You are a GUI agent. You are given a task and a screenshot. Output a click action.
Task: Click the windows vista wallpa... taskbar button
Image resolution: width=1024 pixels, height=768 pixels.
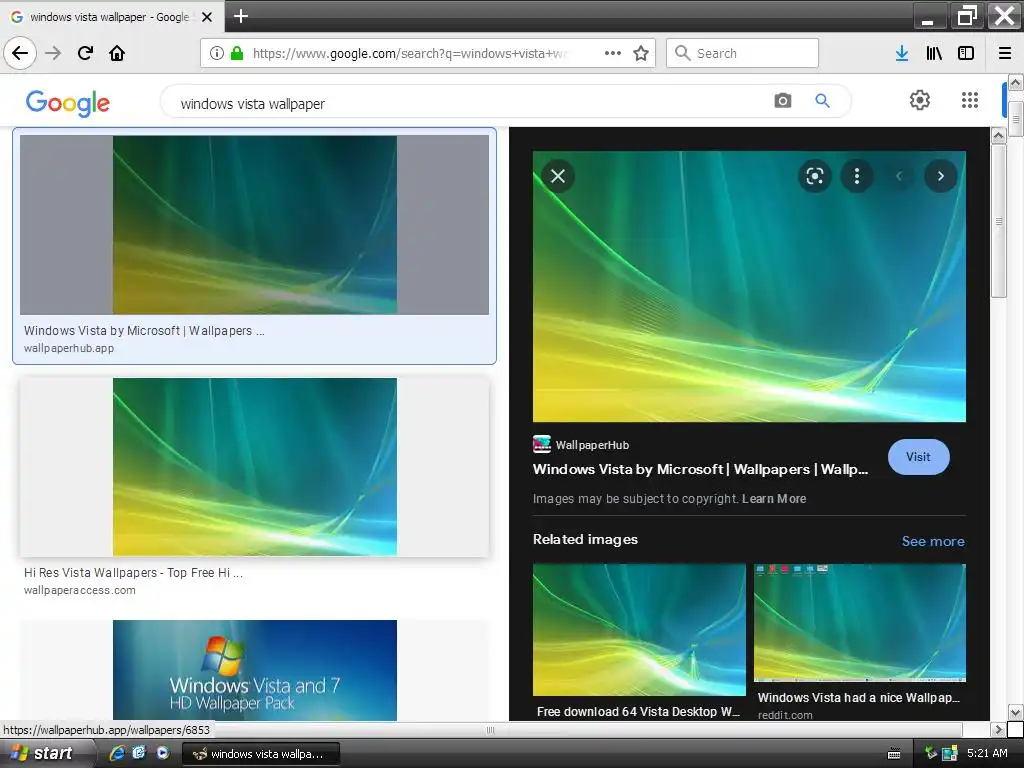point(260,754)
